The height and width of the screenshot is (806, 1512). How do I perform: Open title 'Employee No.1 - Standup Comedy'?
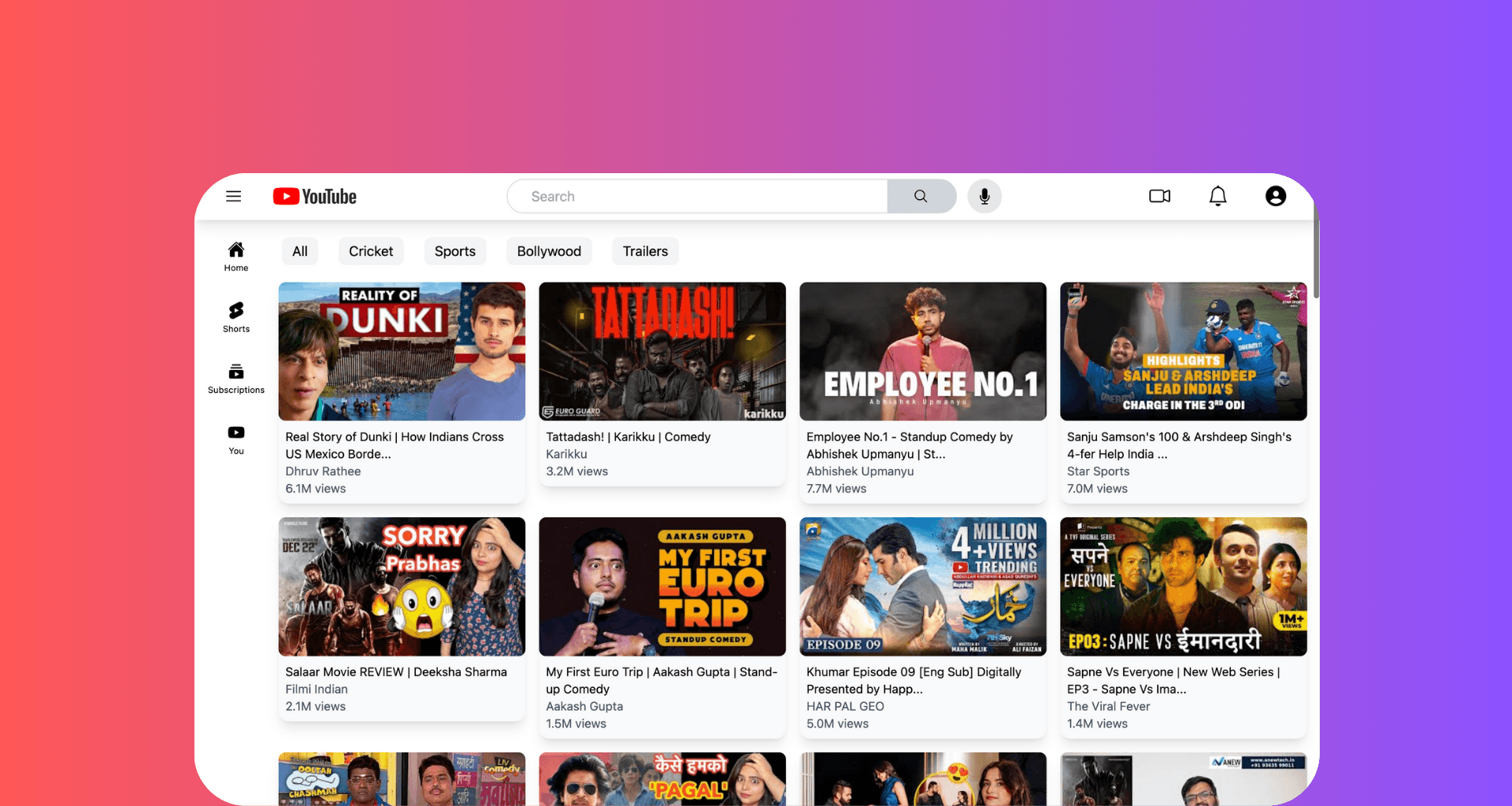pos(910,446)
